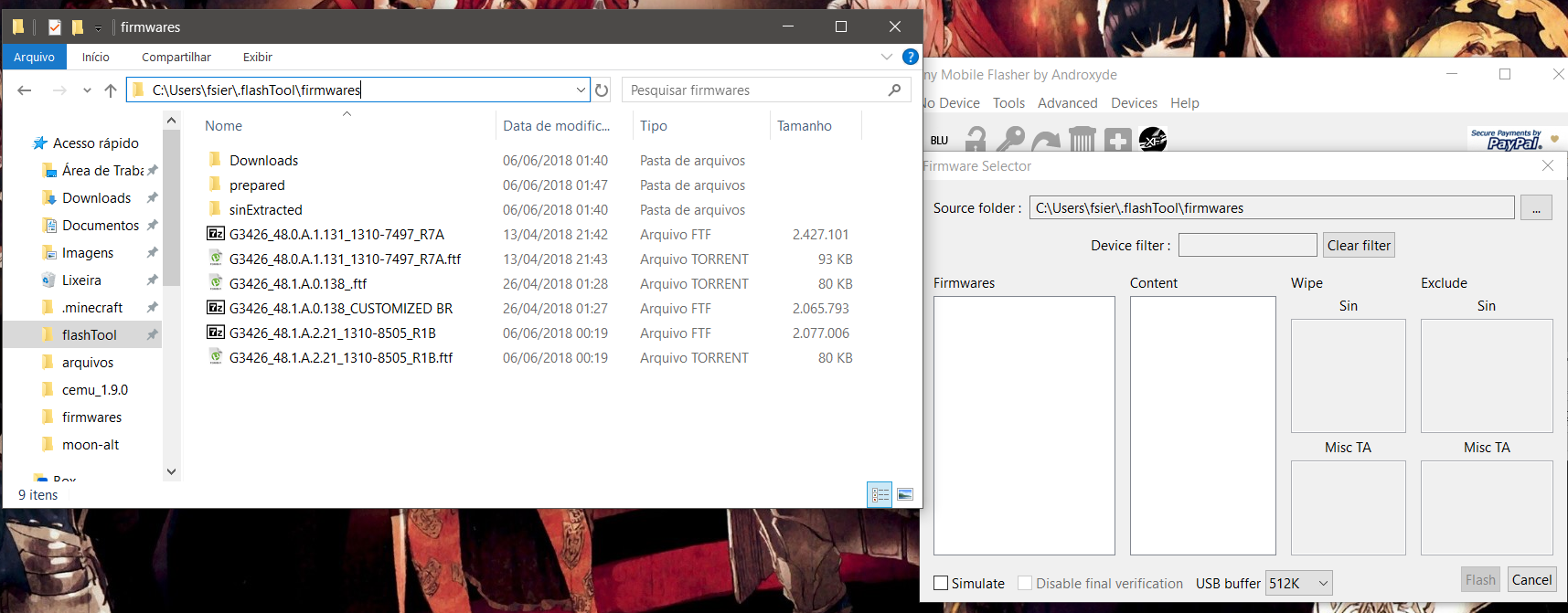Click the sidebar scroll-down arrow

click(x=171, y=471)
